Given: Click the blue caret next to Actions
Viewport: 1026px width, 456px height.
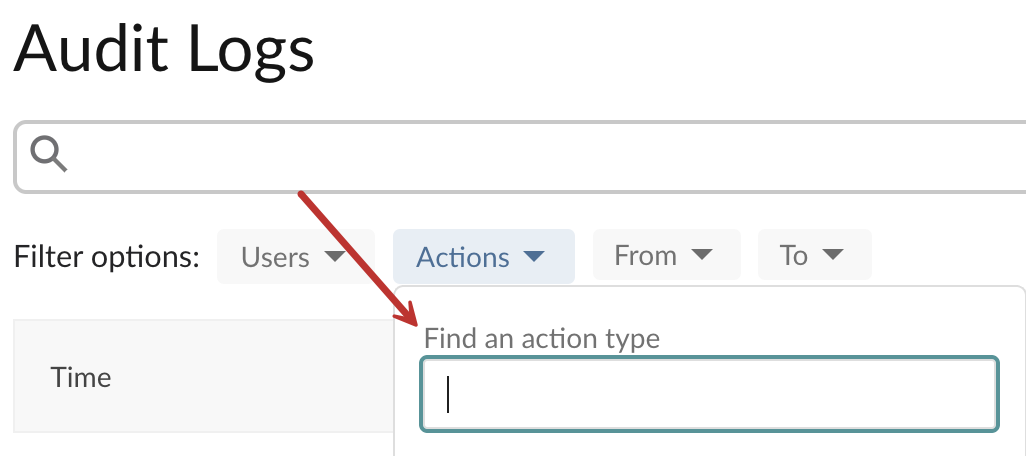Looking at the screenshot, I should coord(534,256).
